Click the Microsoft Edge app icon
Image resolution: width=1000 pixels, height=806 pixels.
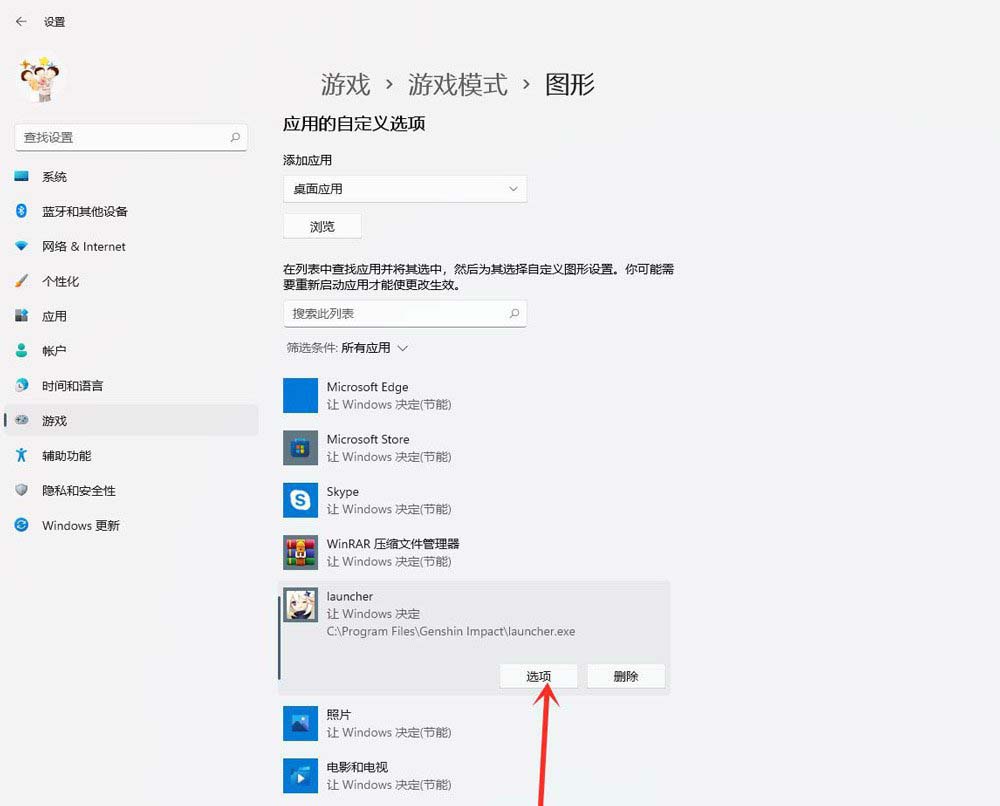[299, 395]
